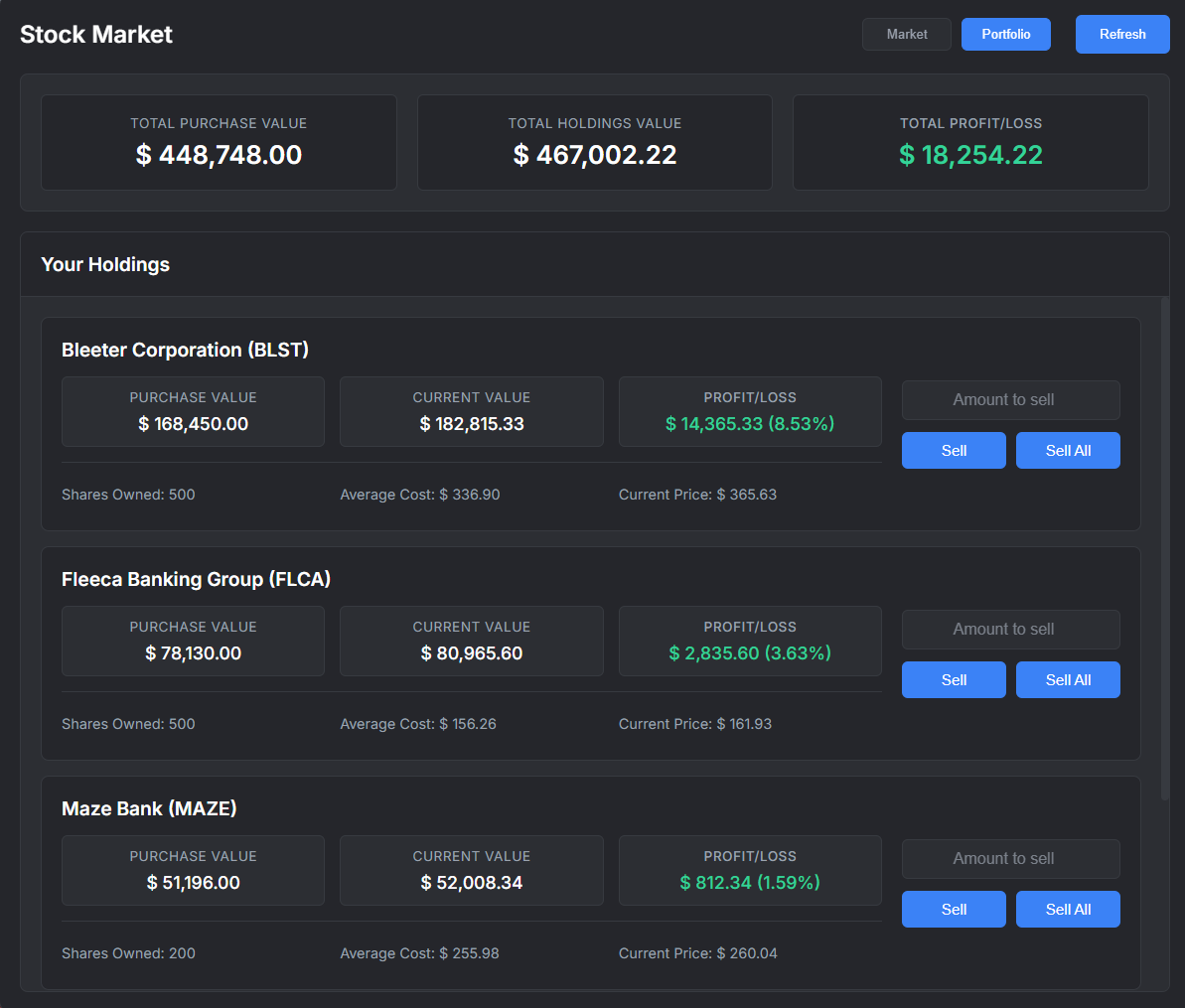This screenshot has width=1185, height=1008.
Task: Click Average Cost: $ 255.98
Action: tap(419, 952)
